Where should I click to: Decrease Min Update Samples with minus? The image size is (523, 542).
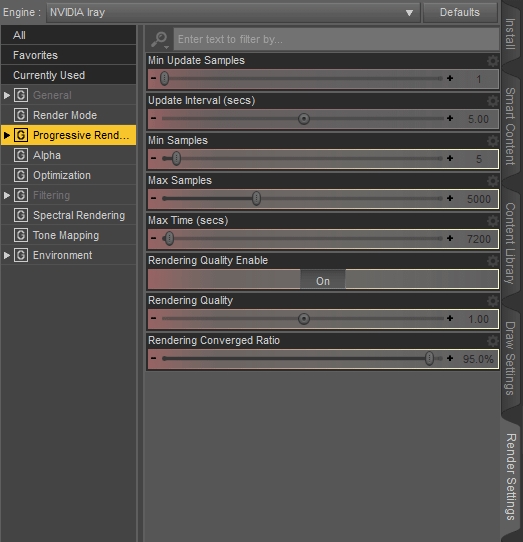[153, 78]
